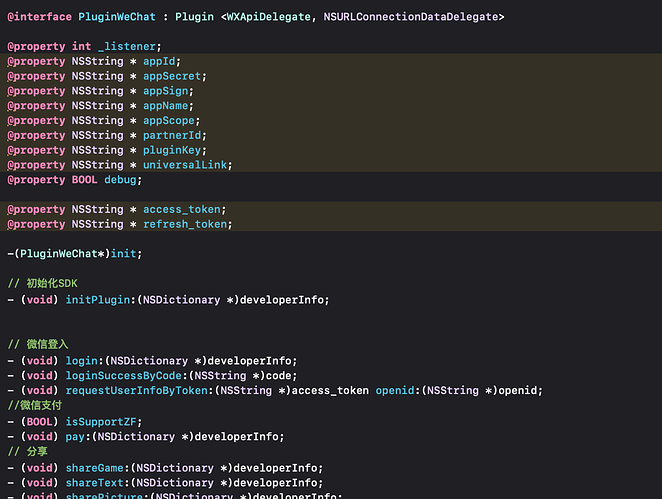The width and height of the screenshot is (662, 499).
Task: Click the appSecret property name
Action: click(x=174, y=76)
